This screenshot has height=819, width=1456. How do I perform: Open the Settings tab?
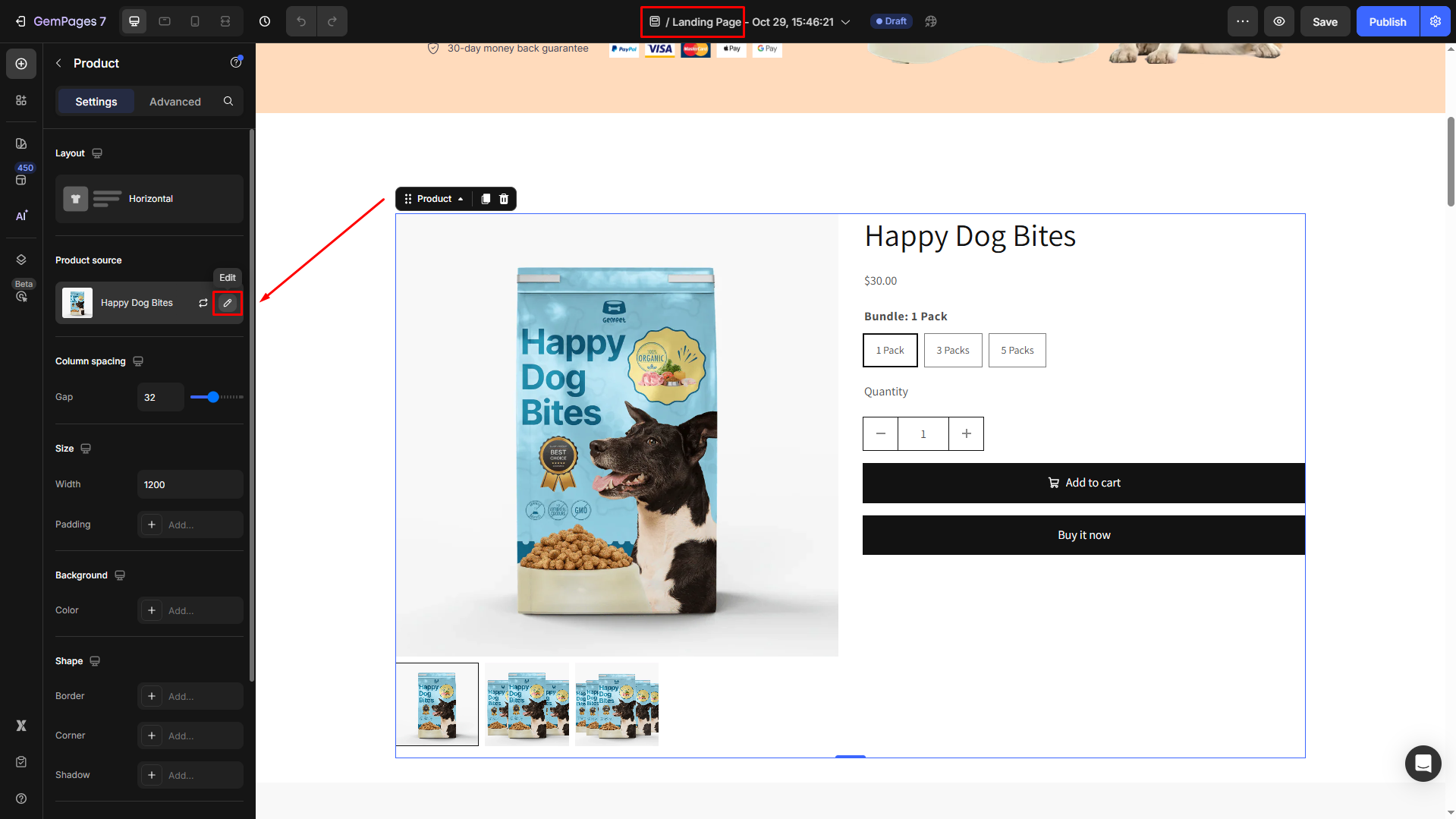click(x=96, y=102)
